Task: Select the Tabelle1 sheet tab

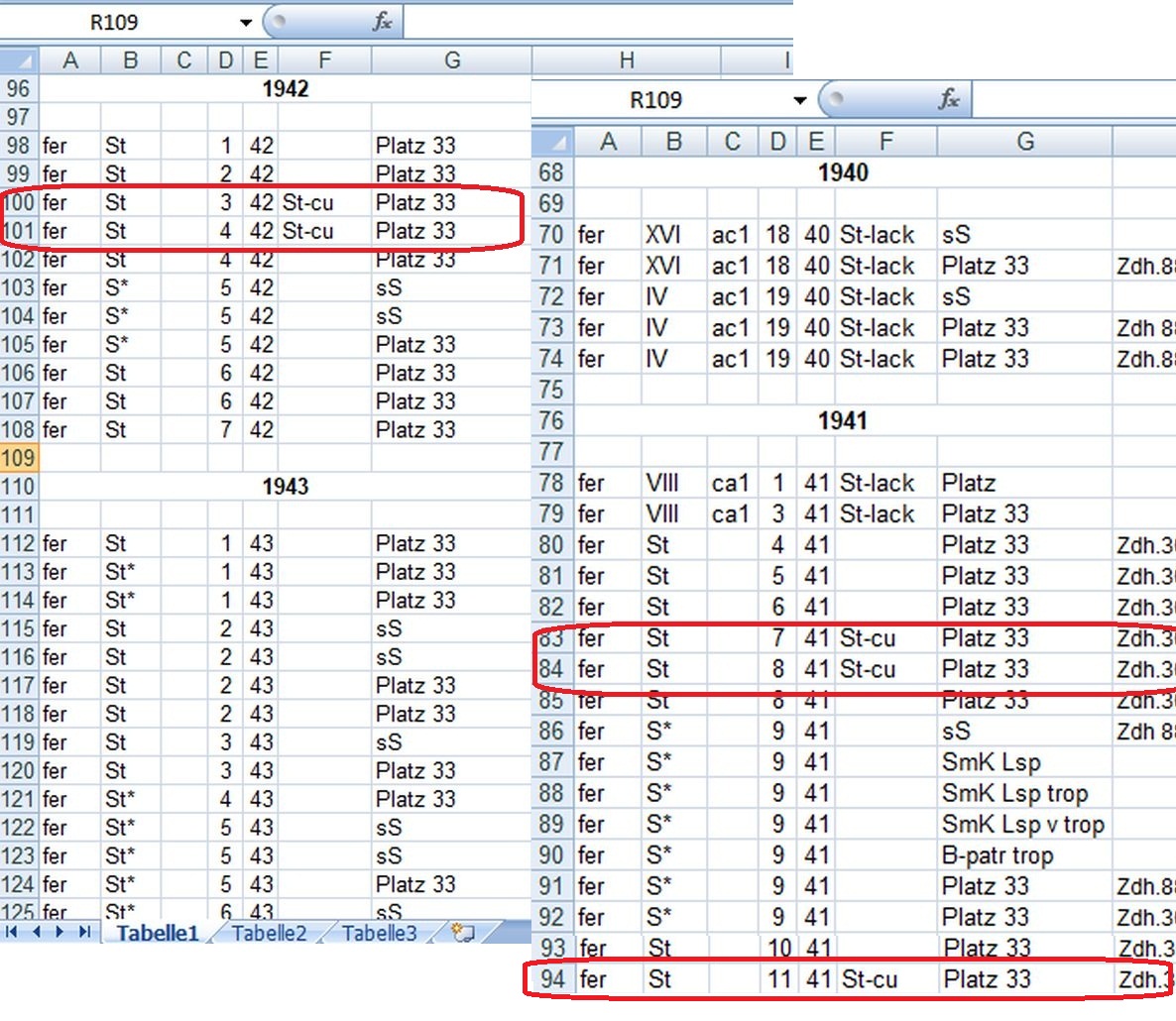Action: click(x=158, y=933)
